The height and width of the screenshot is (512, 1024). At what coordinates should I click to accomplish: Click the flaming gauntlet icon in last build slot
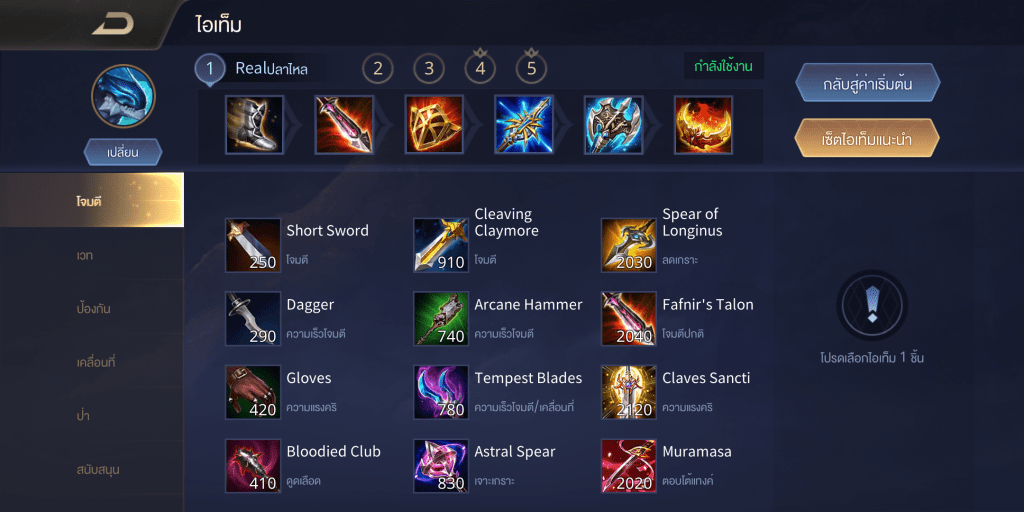tap(703, 125)
